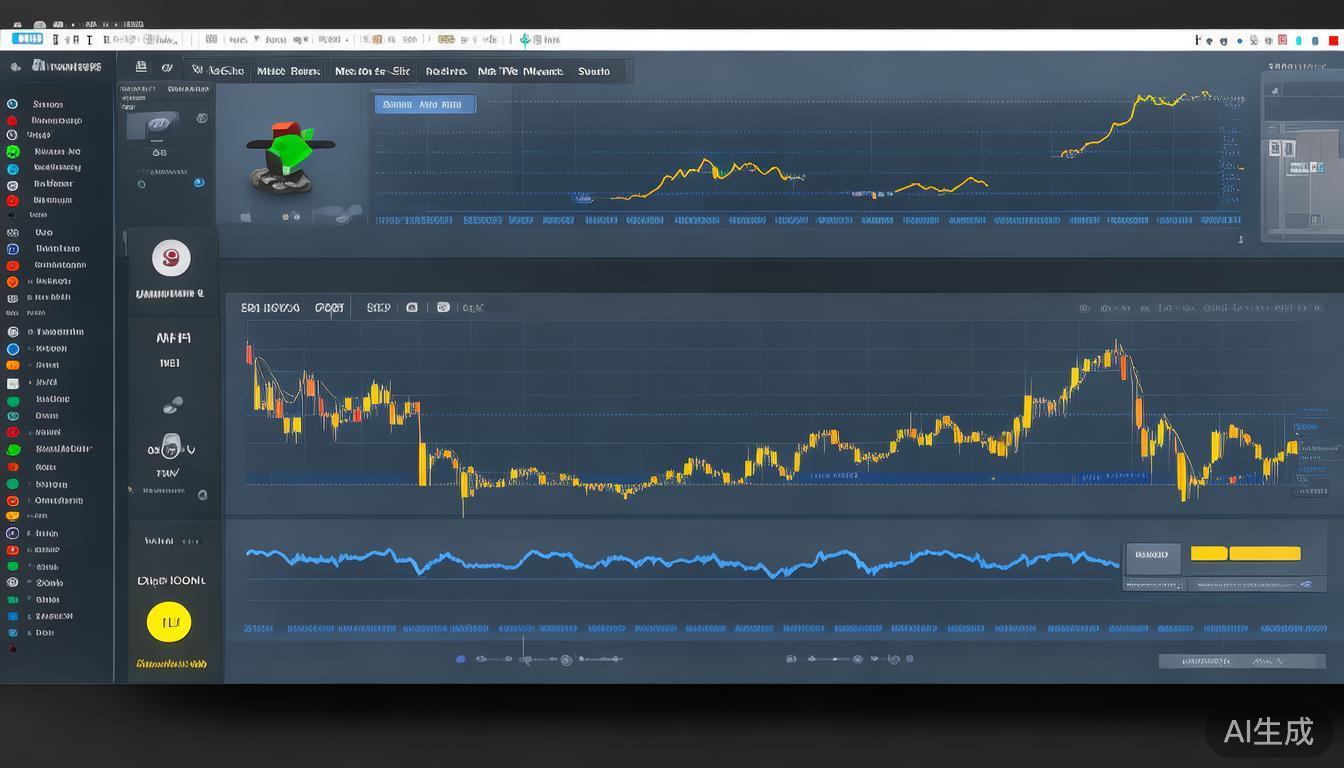Expand the blue highlighted selector above upper chart
This screenshot has width=1344, height=768.
pyautogui.click(x=425, y=104)
